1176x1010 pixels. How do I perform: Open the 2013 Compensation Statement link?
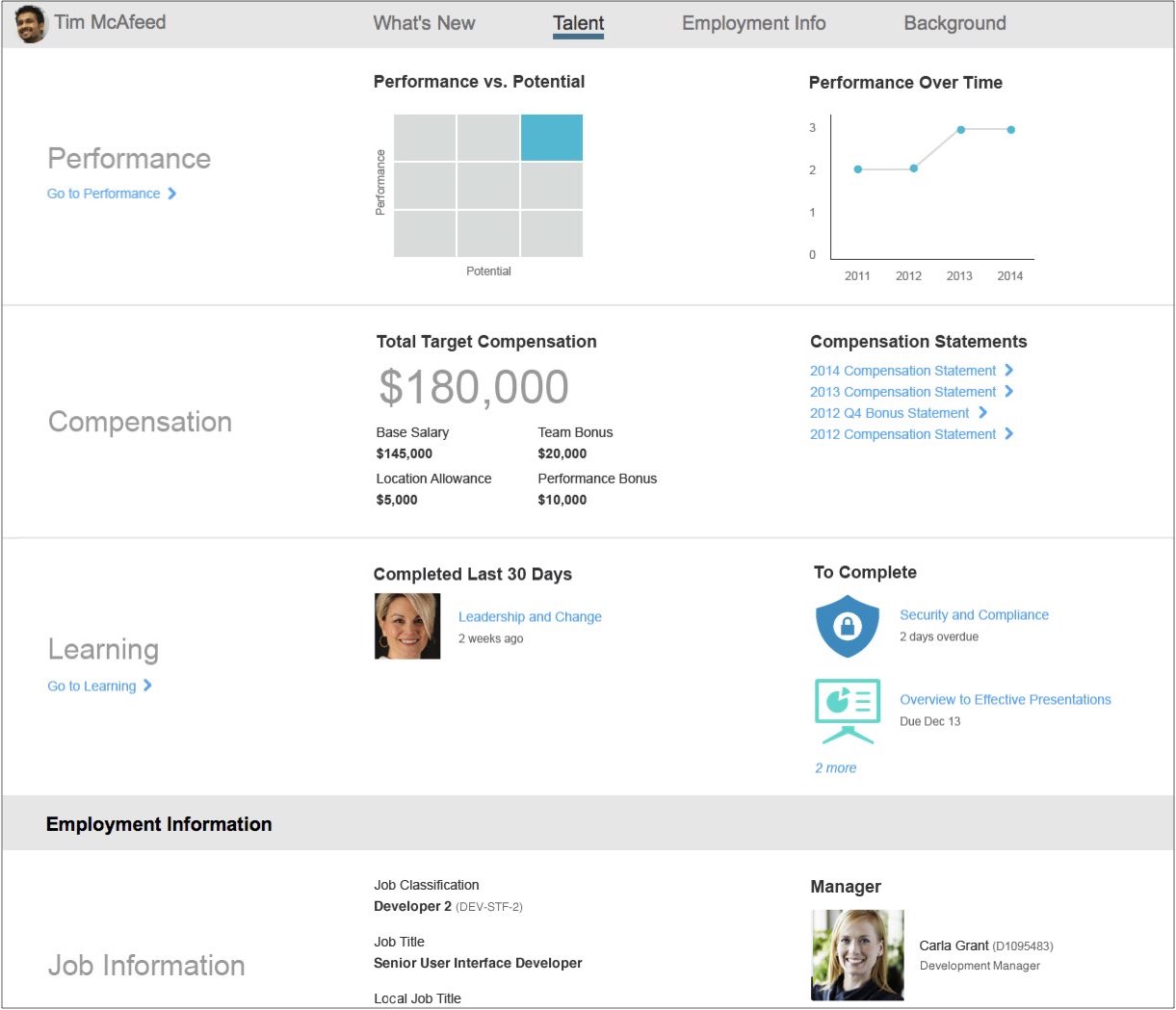click(902, 392)
